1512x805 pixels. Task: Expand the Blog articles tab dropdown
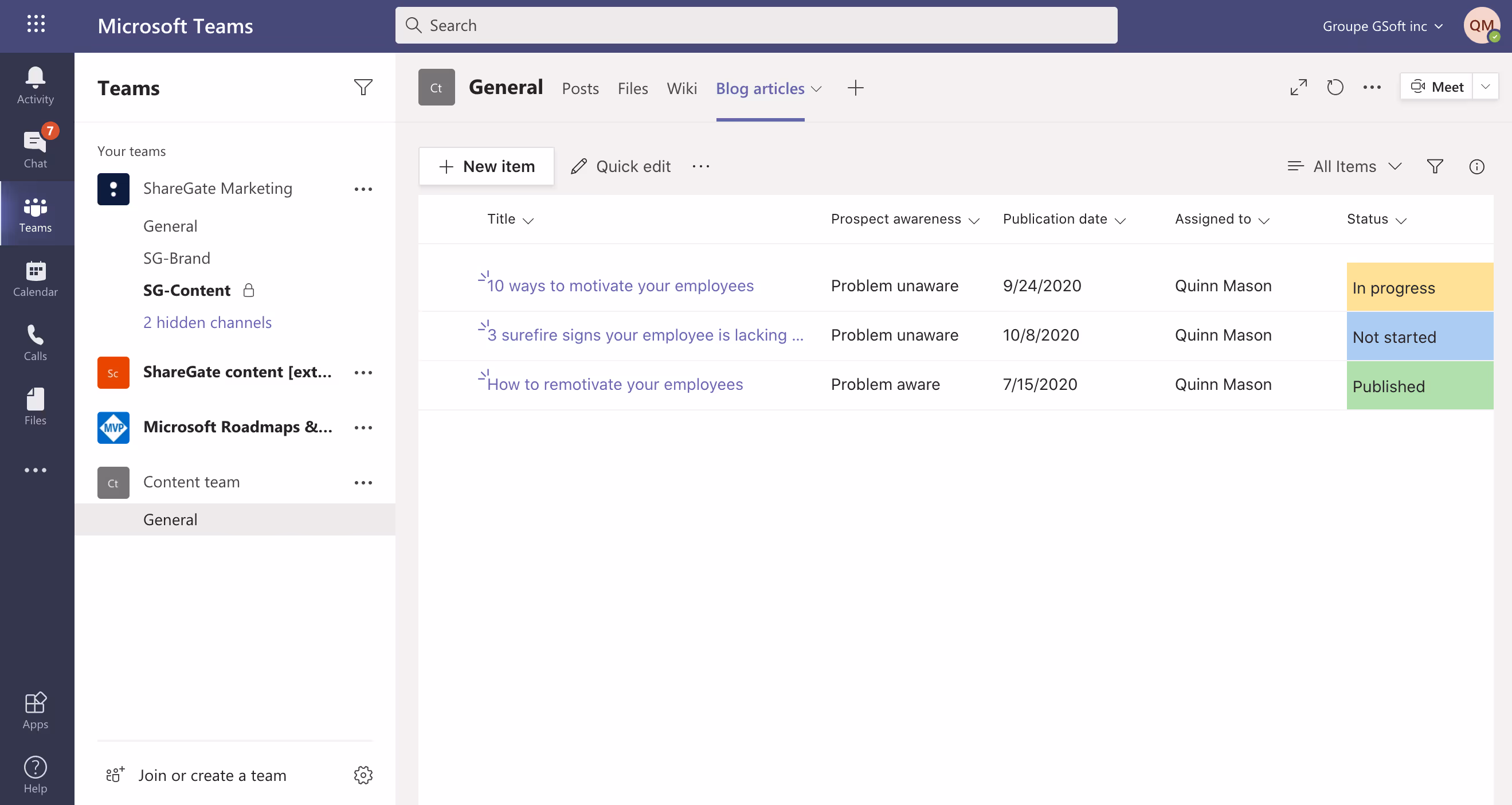coord(816,89)
